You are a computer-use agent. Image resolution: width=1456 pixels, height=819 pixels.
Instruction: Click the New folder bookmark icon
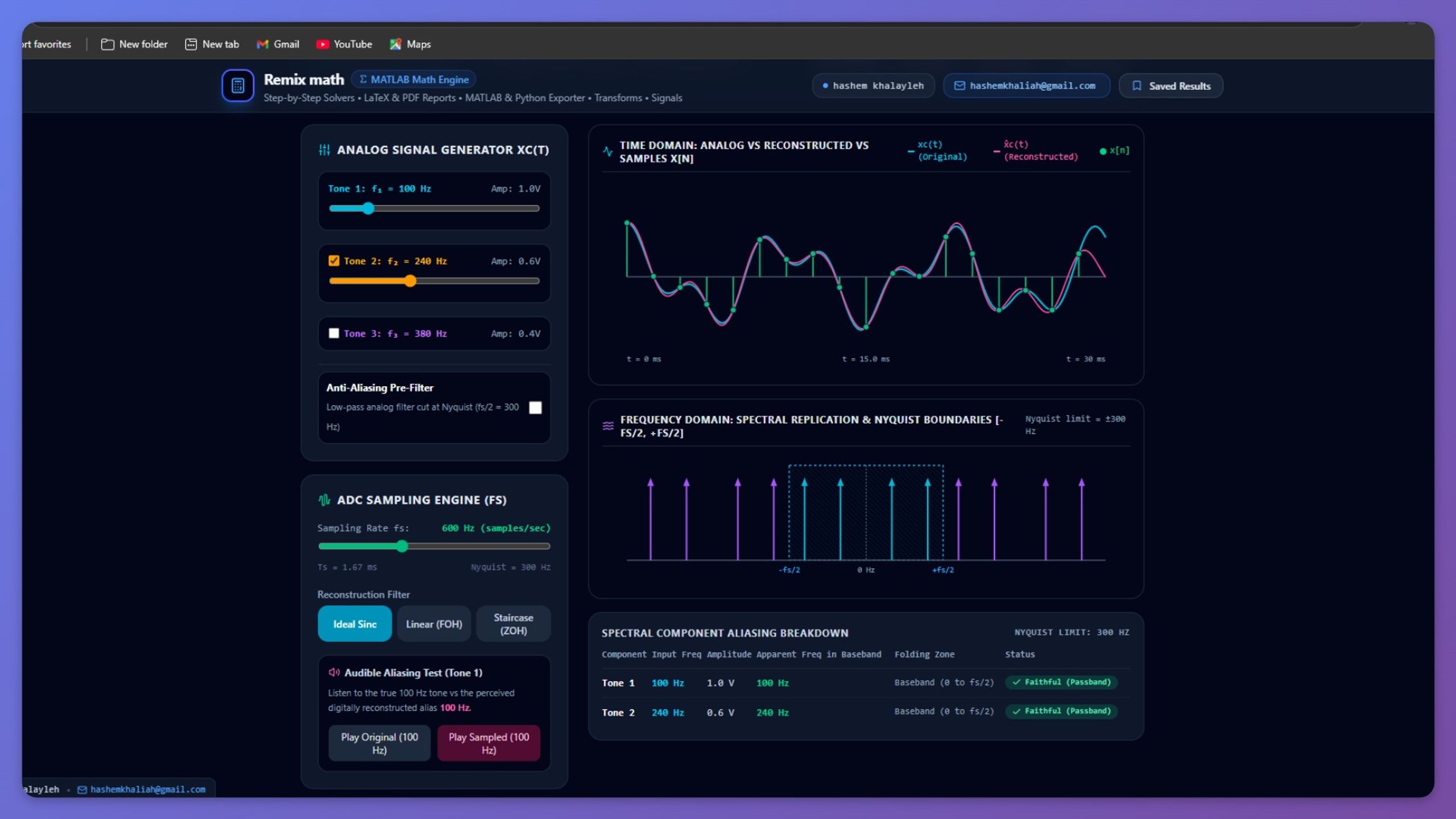coord(107,44)
